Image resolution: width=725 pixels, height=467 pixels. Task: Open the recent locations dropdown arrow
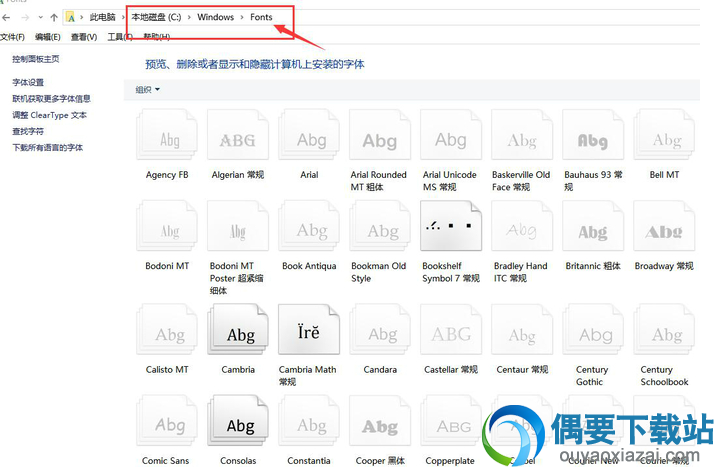click(x=41, y=18)
